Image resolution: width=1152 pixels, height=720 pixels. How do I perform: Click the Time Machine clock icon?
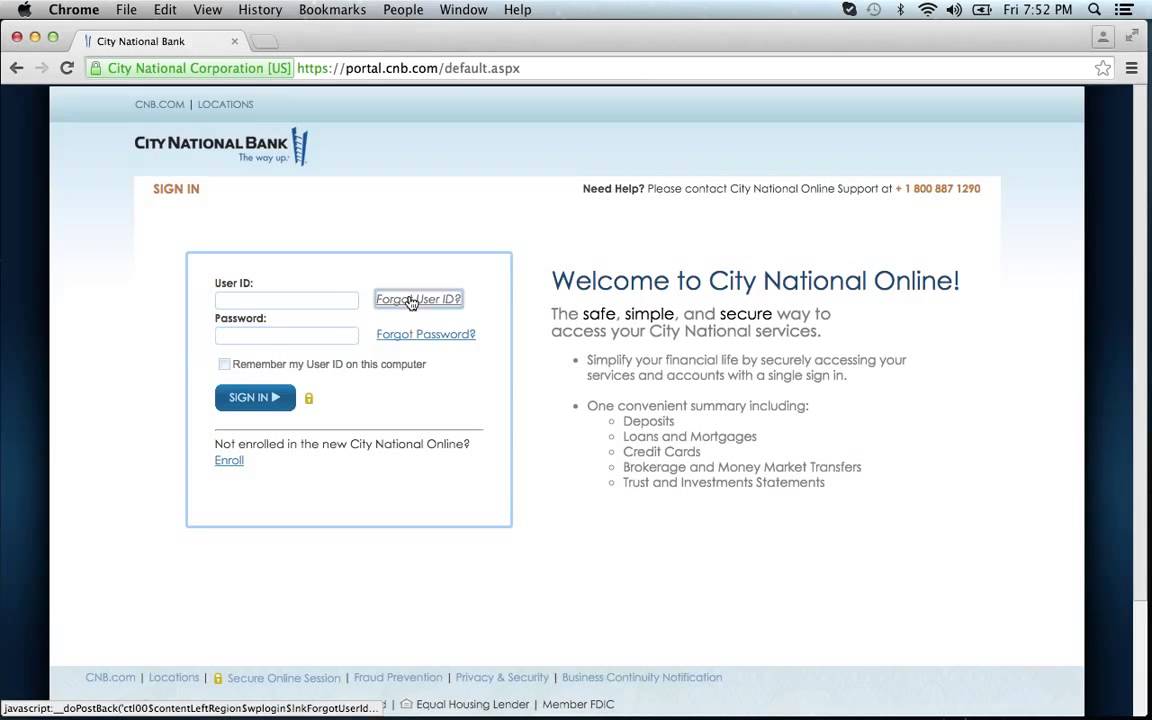coord(874,10)
